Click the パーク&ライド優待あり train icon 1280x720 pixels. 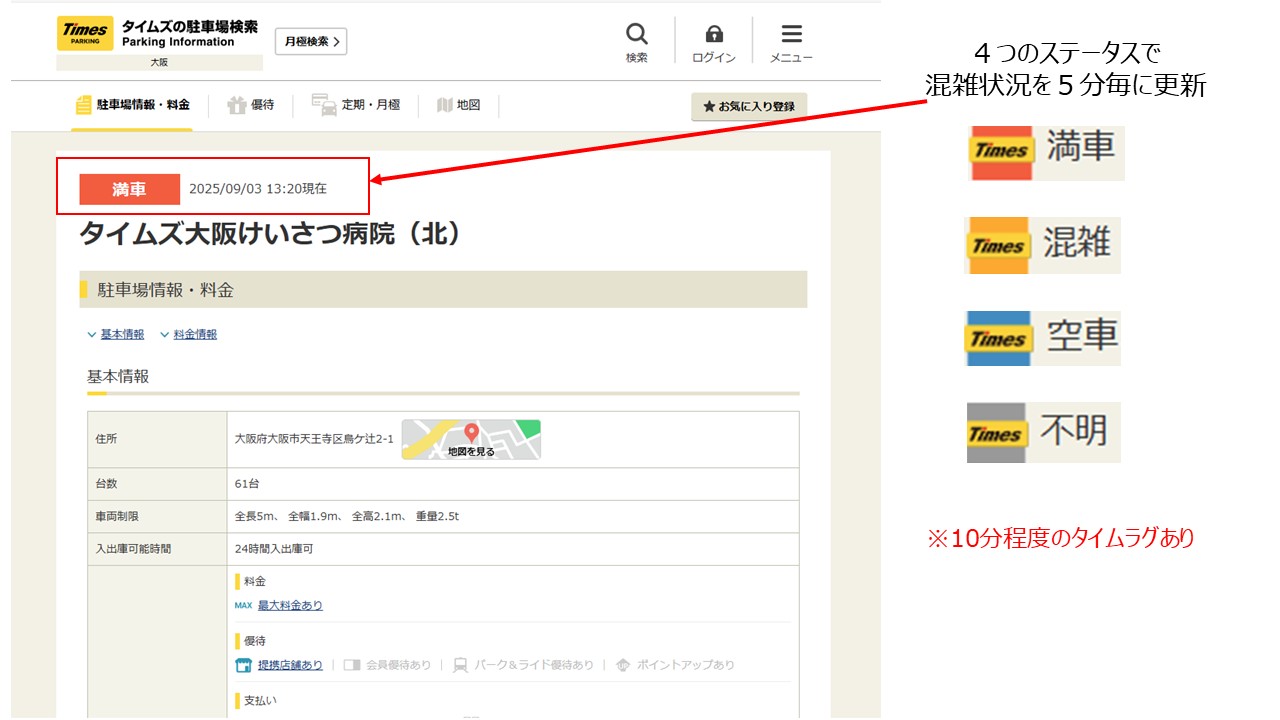click(460, 665)
